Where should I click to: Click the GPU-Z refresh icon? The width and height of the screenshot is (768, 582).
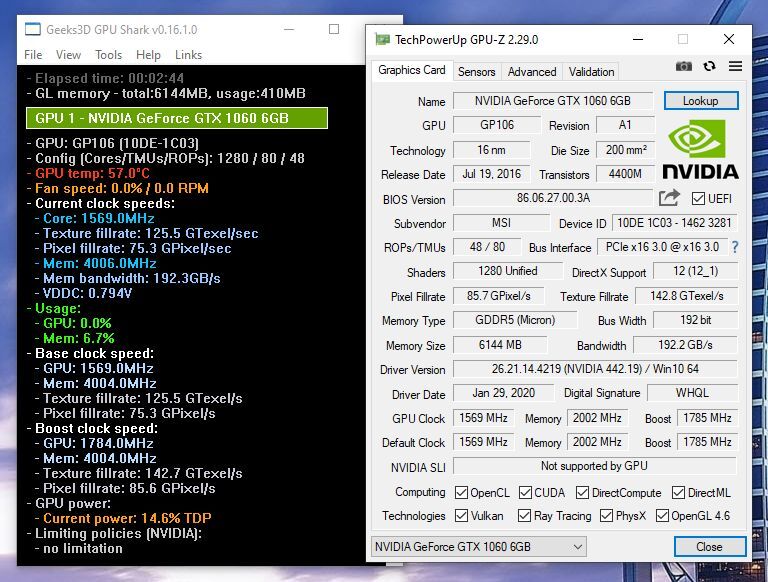pyautogui.click(x=709, y=66)
